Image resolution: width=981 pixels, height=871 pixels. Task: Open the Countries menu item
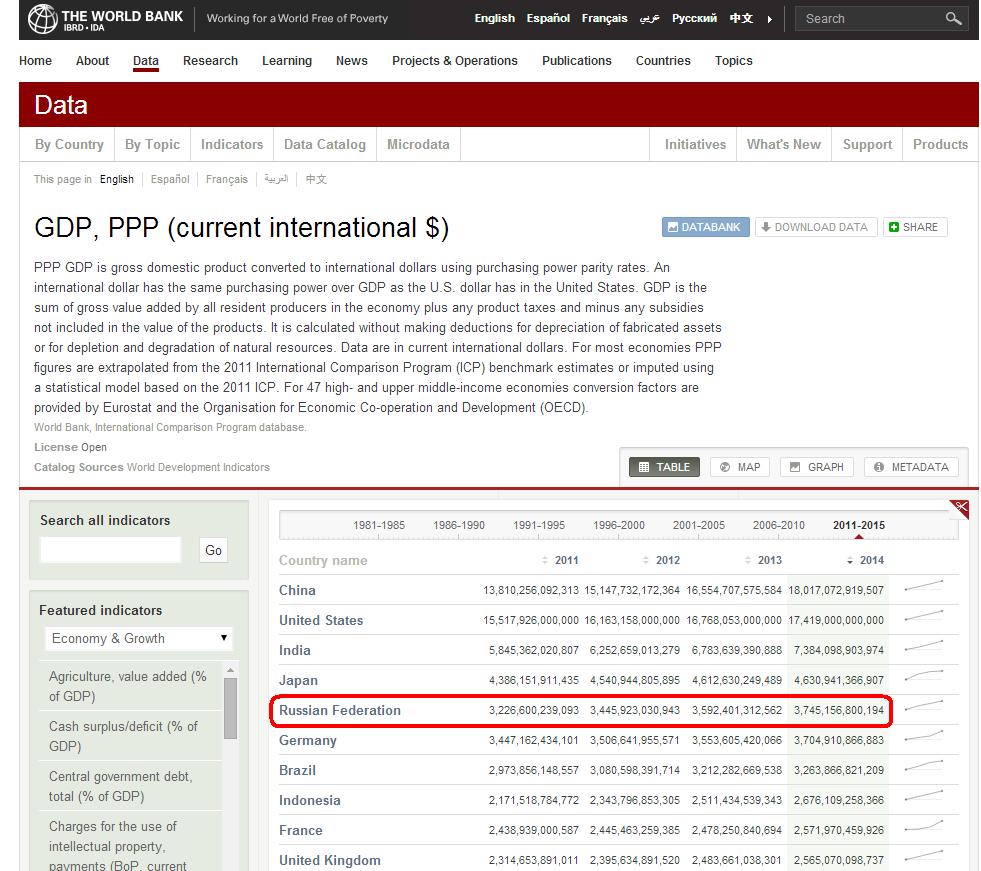pos(663,61)
